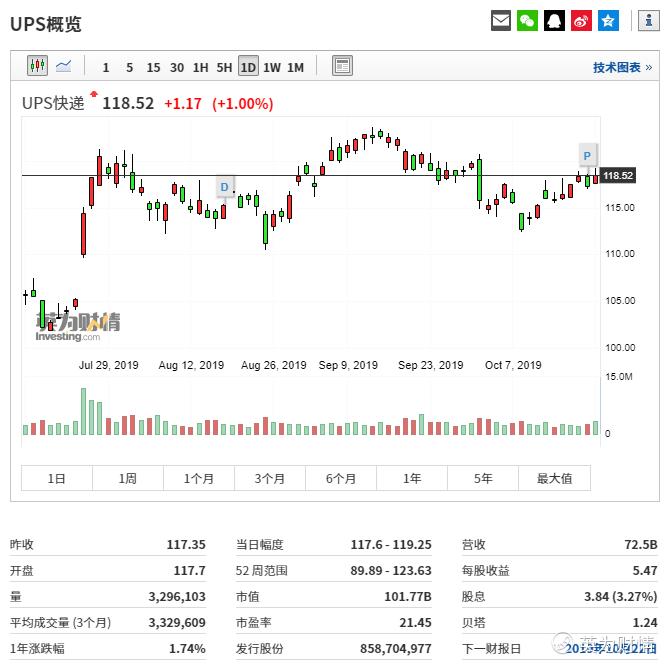667x668 pixels.
Task: Select the 30 minute interval
Action: [177, 68]
